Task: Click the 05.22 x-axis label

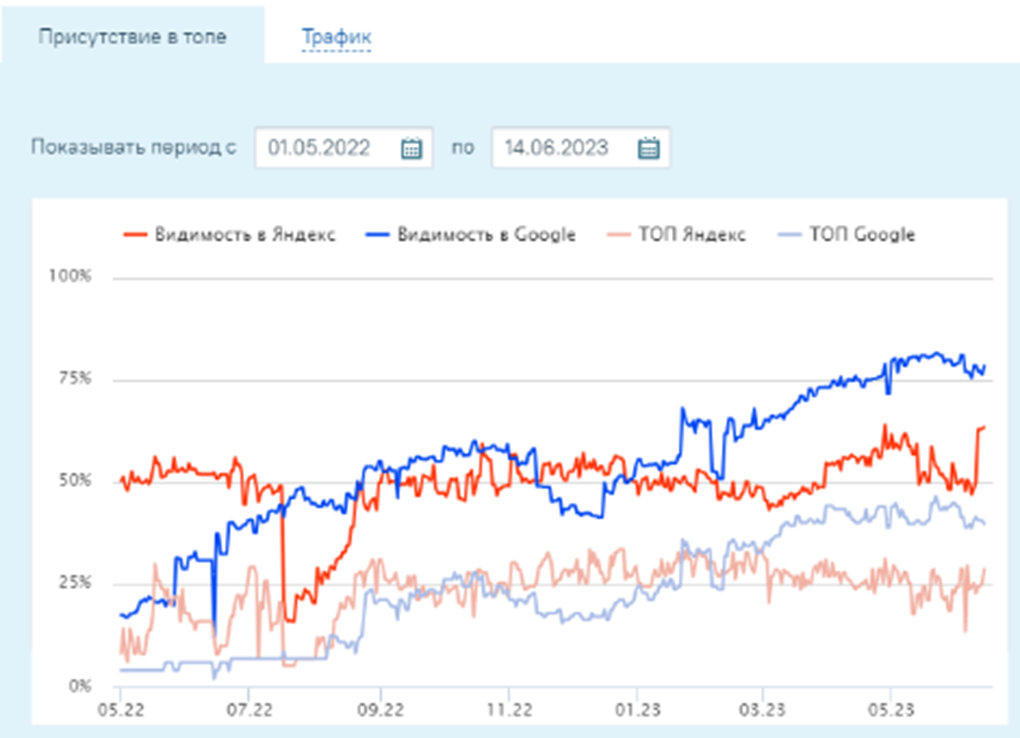Action: [120, 709]
